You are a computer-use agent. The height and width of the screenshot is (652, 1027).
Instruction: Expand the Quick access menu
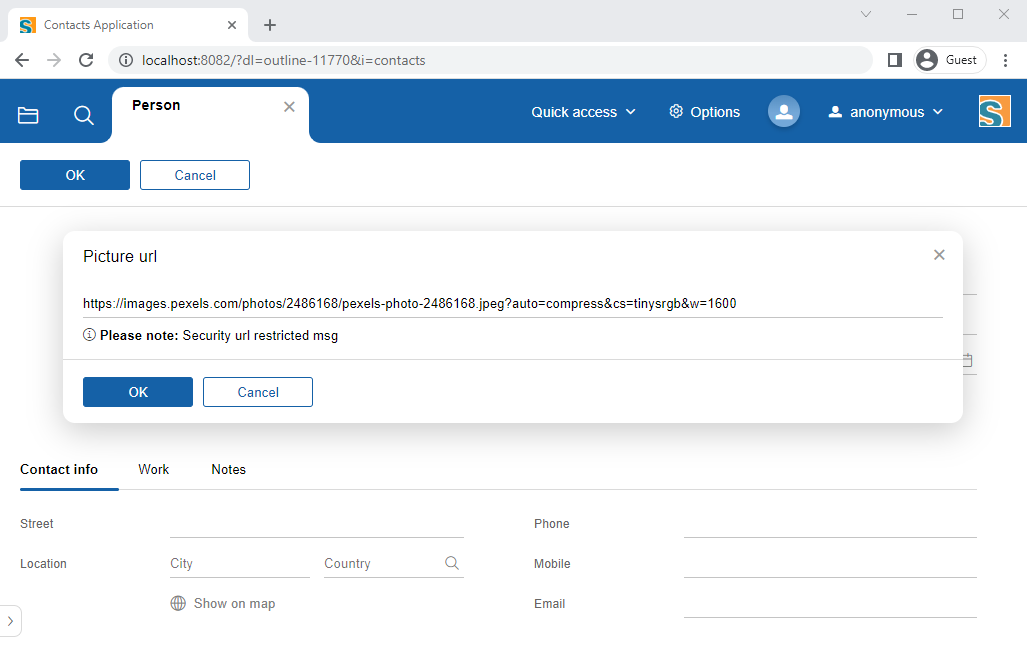[583, 112]
